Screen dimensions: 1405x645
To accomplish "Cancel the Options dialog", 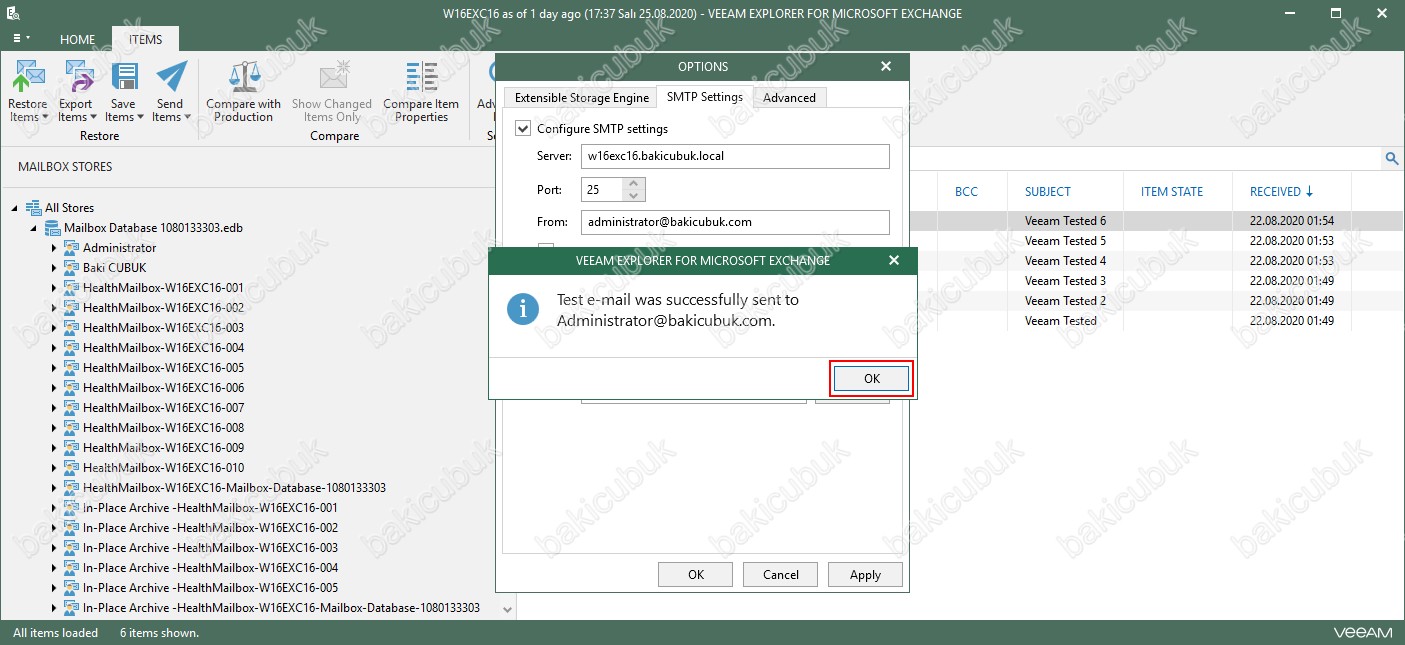I will tap(781, 575).
